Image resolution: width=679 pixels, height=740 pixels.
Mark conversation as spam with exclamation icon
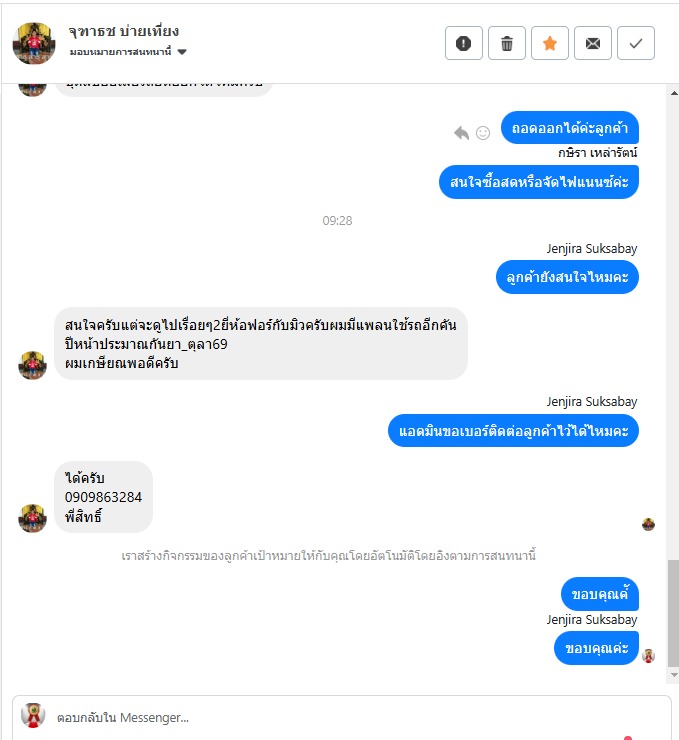coord(463,43)
